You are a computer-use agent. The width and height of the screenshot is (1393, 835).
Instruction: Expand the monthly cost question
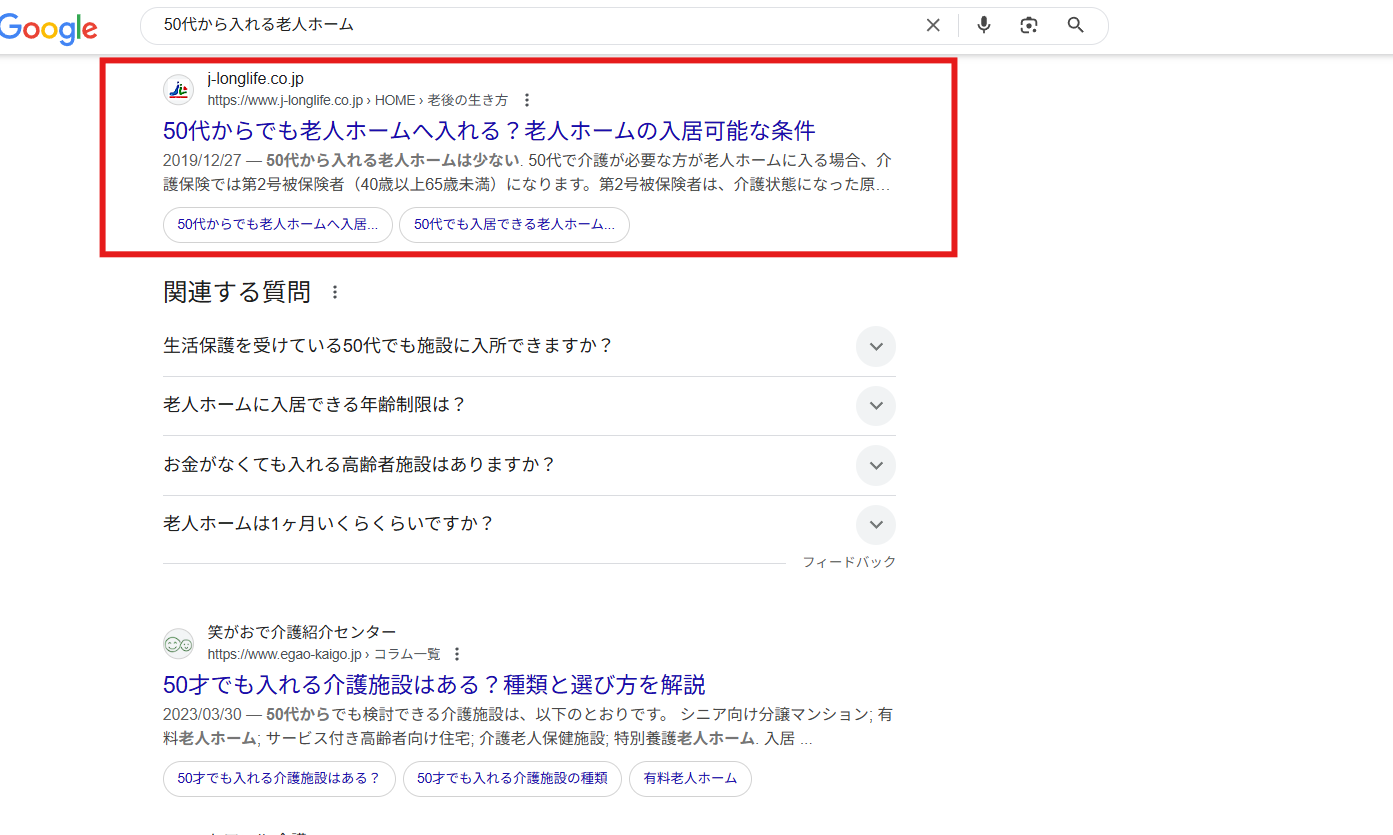tap(875, 524)
